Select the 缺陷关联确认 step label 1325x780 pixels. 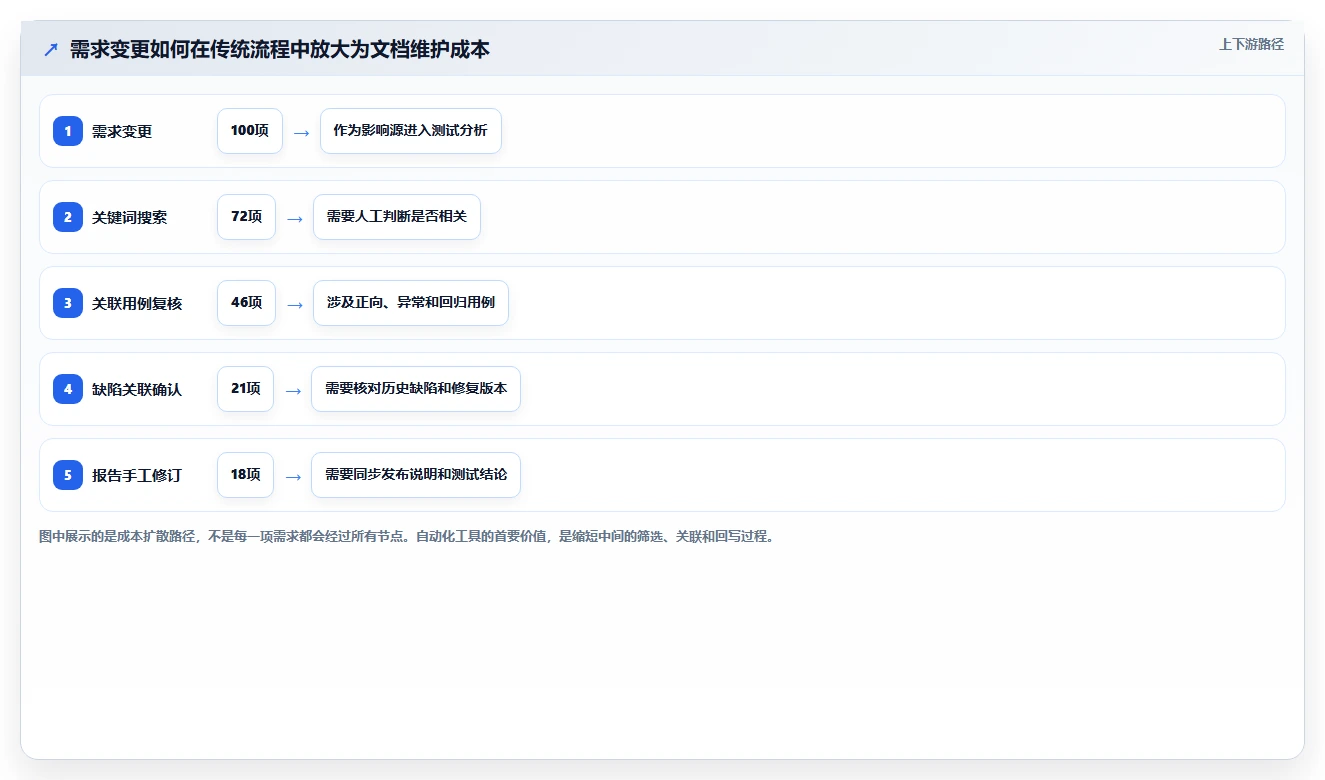(137, 389)
